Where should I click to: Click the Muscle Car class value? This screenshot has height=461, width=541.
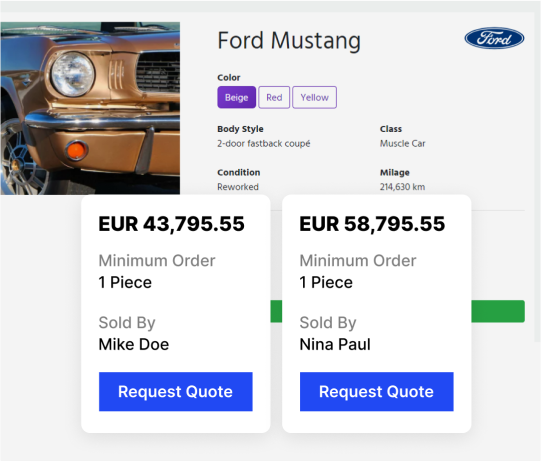pos(403,144)
